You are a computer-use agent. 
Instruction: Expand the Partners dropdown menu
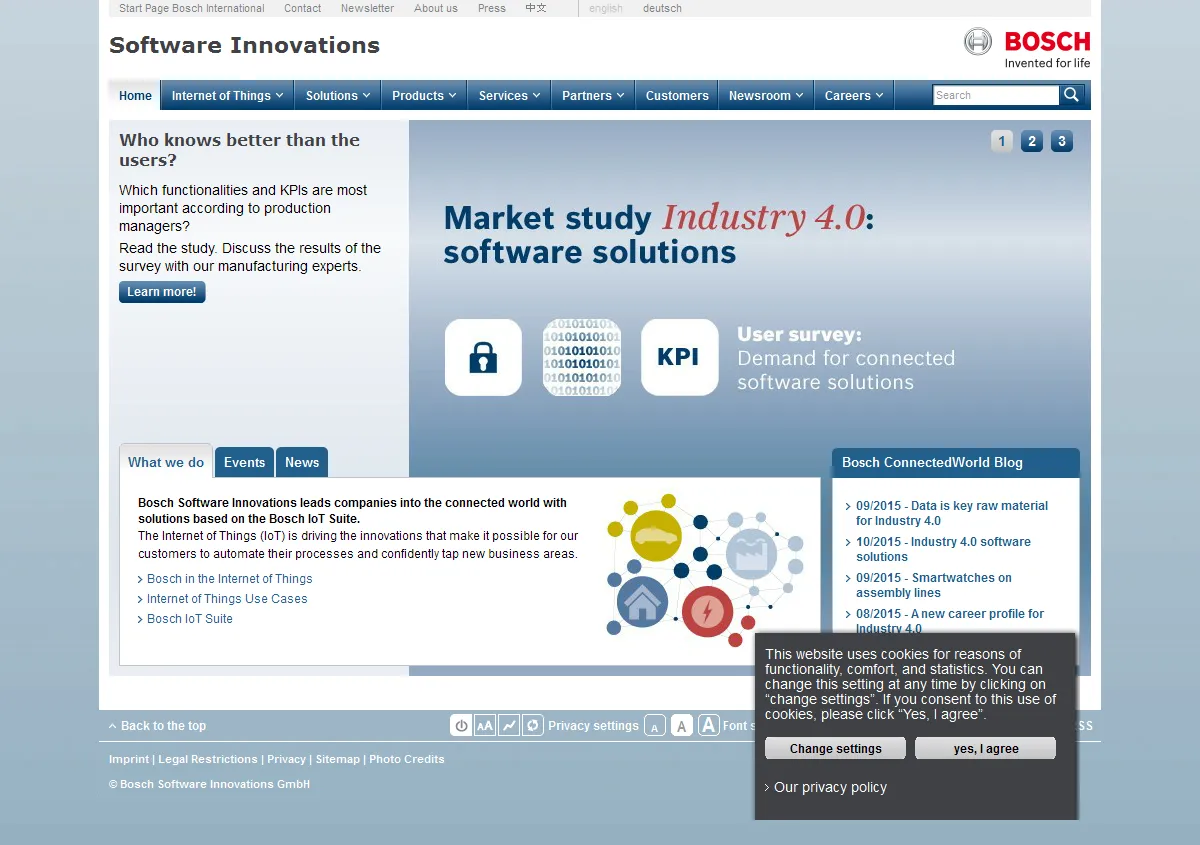[593, 96]
